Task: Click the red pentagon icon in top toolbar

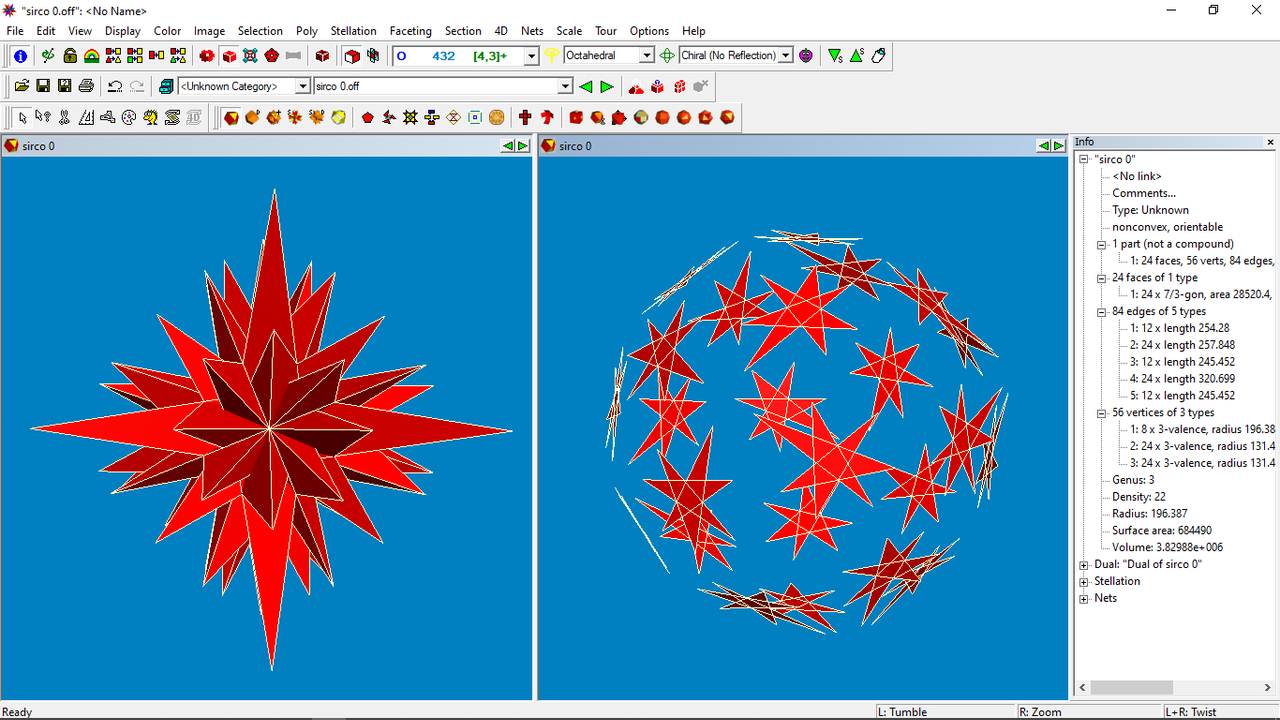Action: click(x=271, y=56)
